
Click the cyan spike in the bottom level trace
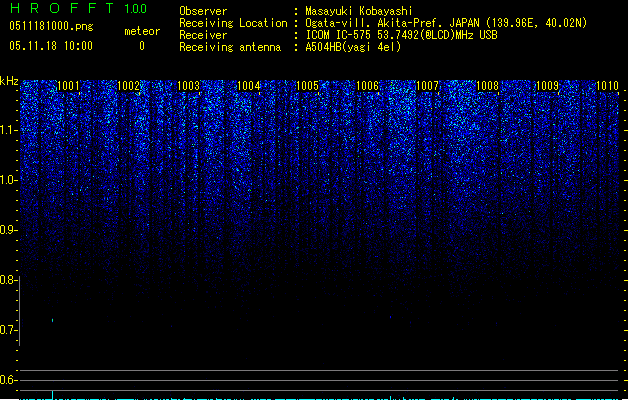tap(53, 395)
